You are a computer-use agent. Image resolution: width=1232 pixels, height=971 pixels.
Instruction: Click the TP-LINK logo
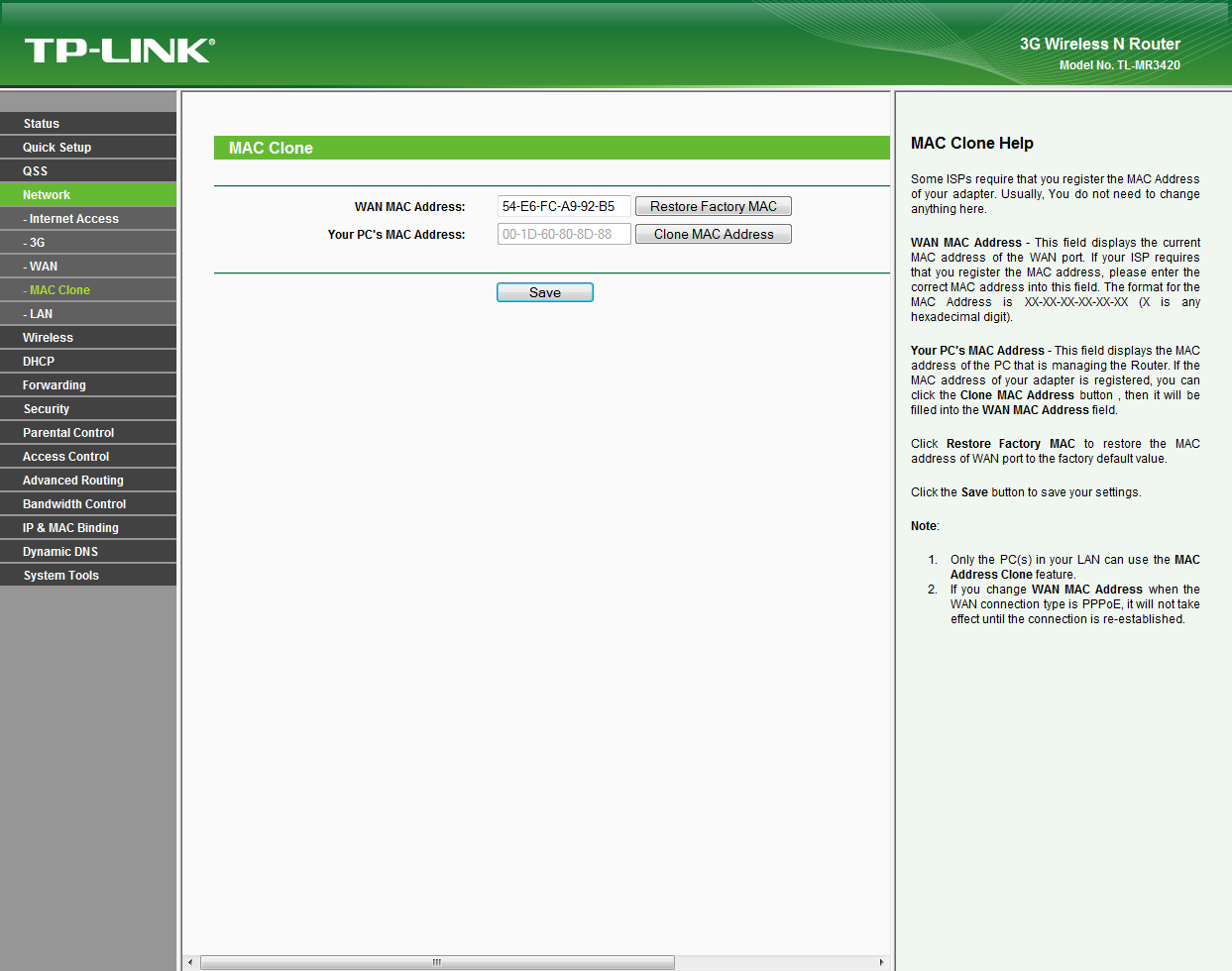pos(119,51)
